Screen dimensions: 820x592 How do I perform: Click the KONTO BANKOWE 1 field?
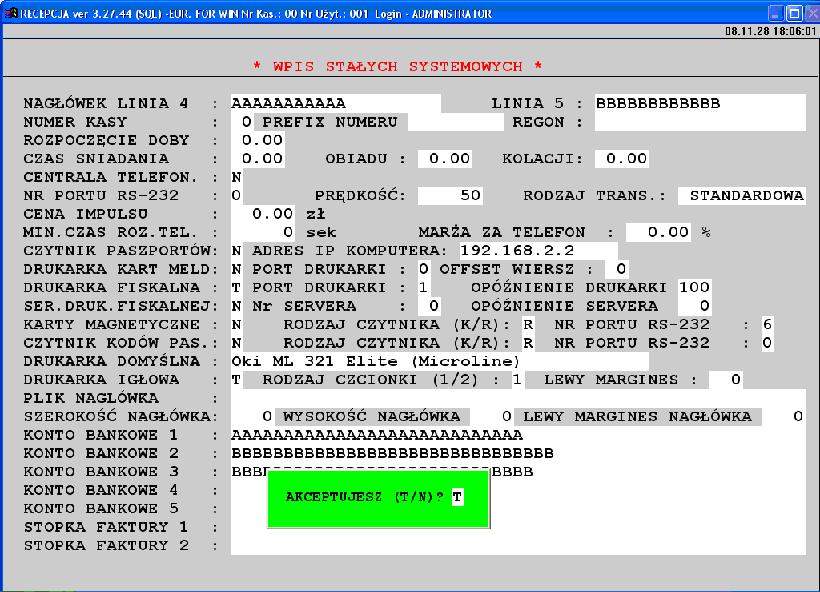pos(517,434)
